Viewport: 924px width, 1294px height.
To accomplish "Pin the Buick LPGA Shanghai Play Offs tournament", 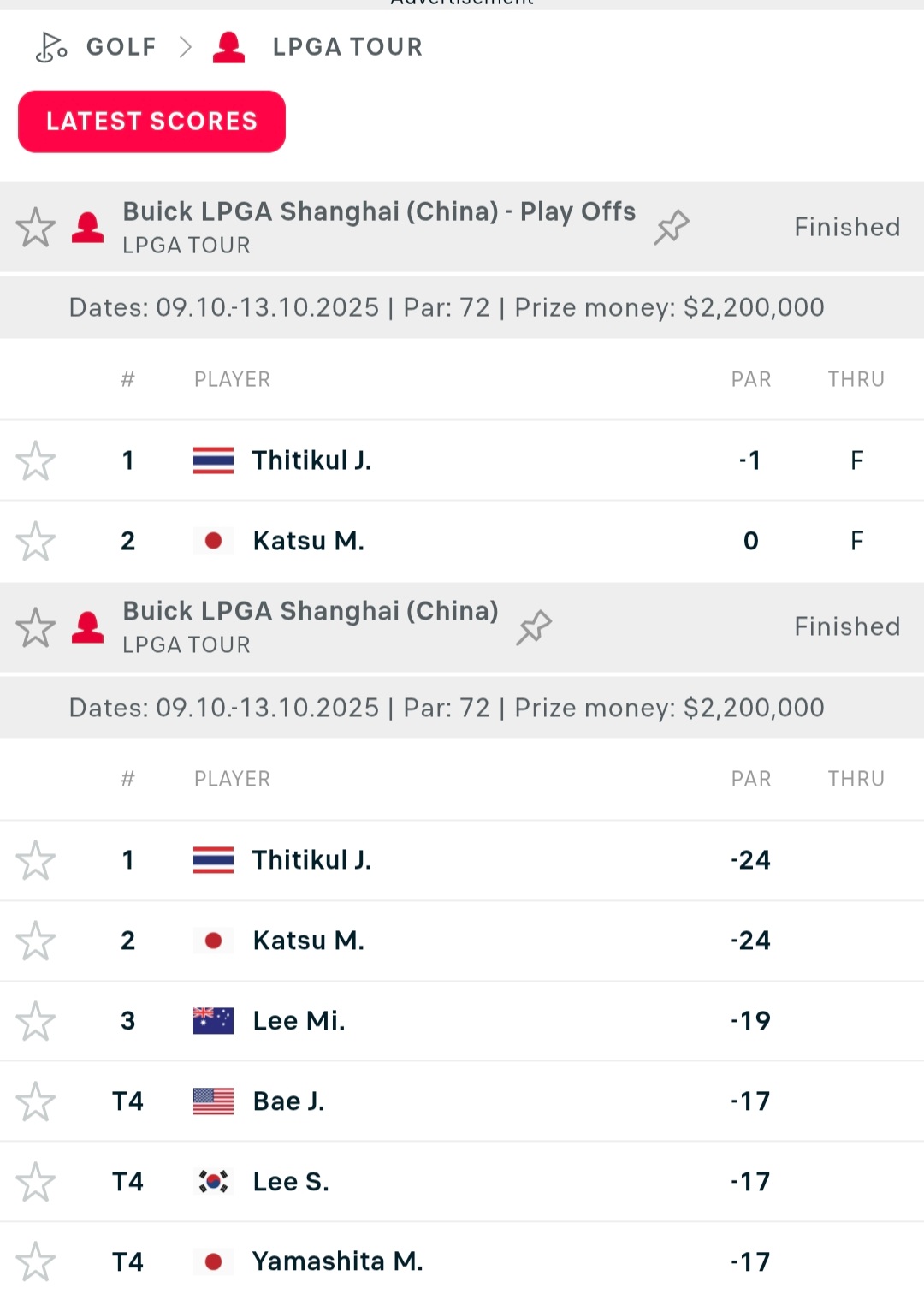I will (672, 227).
